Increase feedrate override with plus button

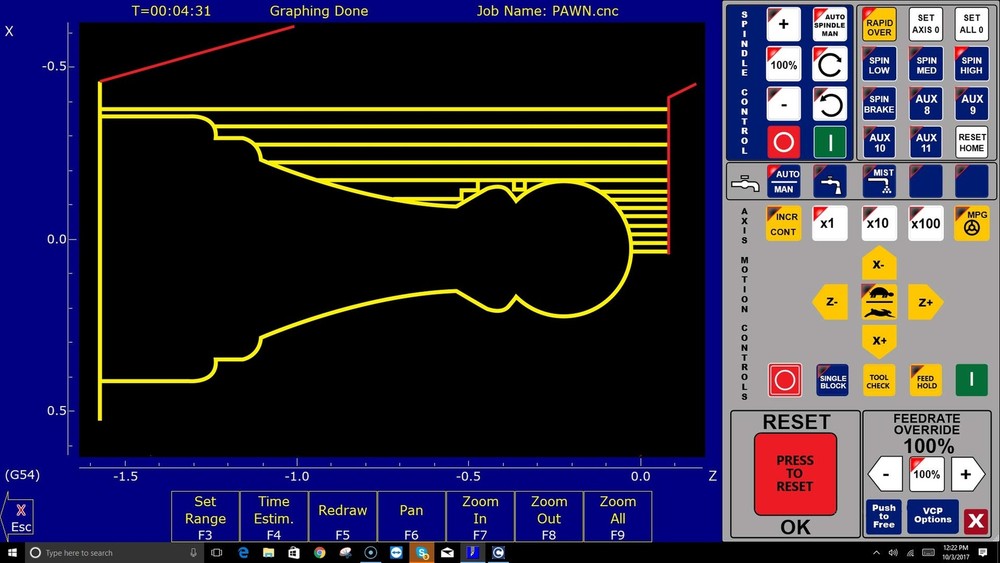[x=966, y=473]
